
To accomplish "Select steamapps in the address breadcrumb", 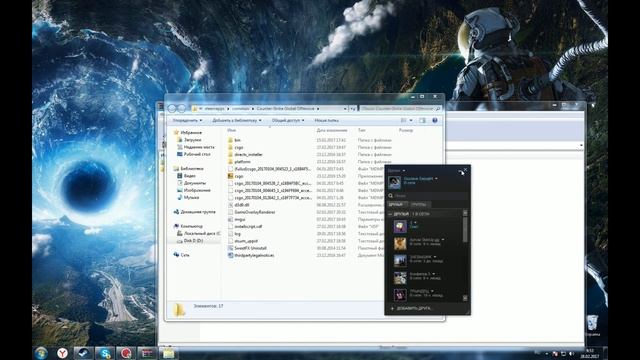I will click(x=215, y=109).
